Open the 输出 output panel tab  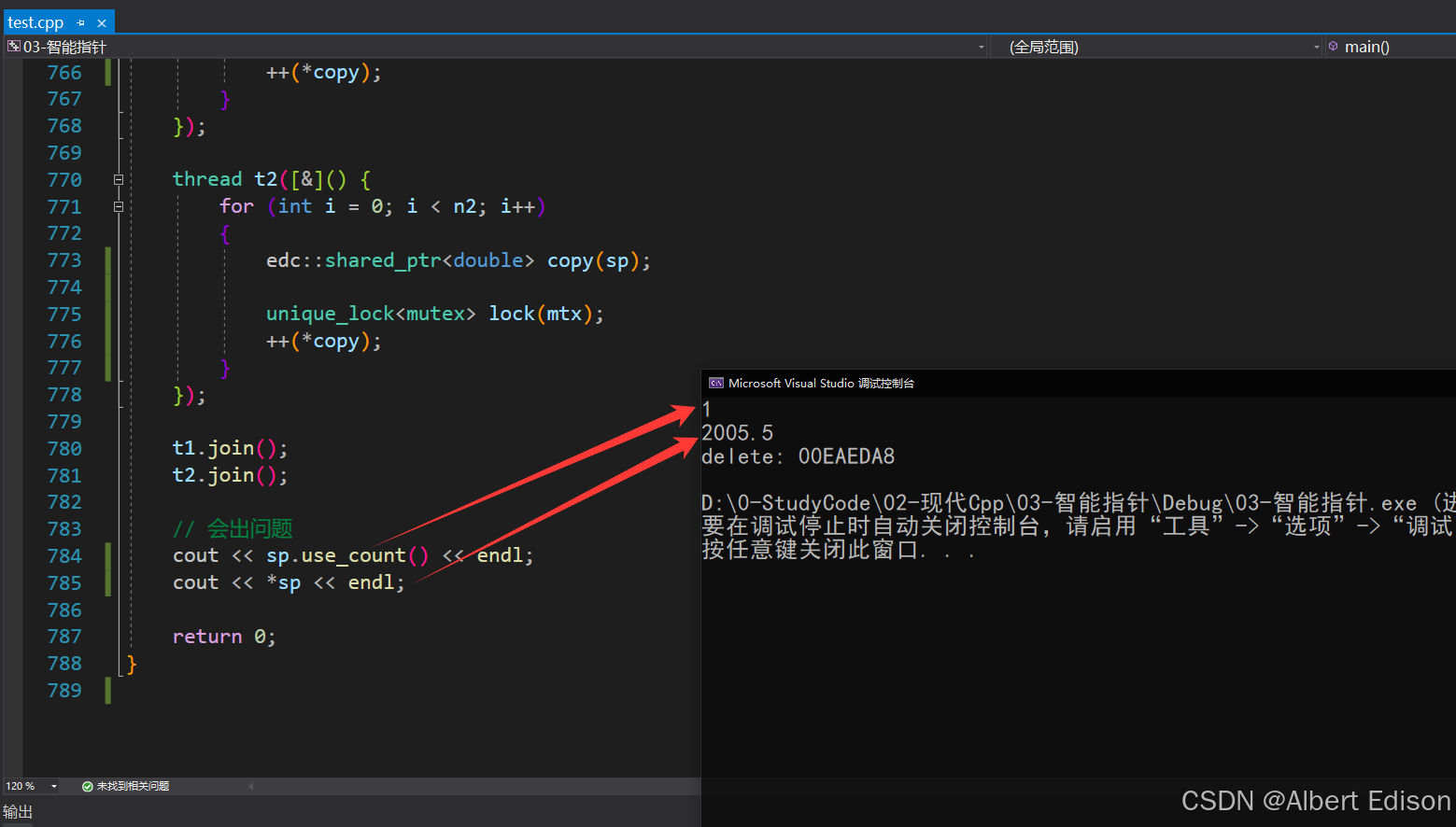tap(18, 812)
